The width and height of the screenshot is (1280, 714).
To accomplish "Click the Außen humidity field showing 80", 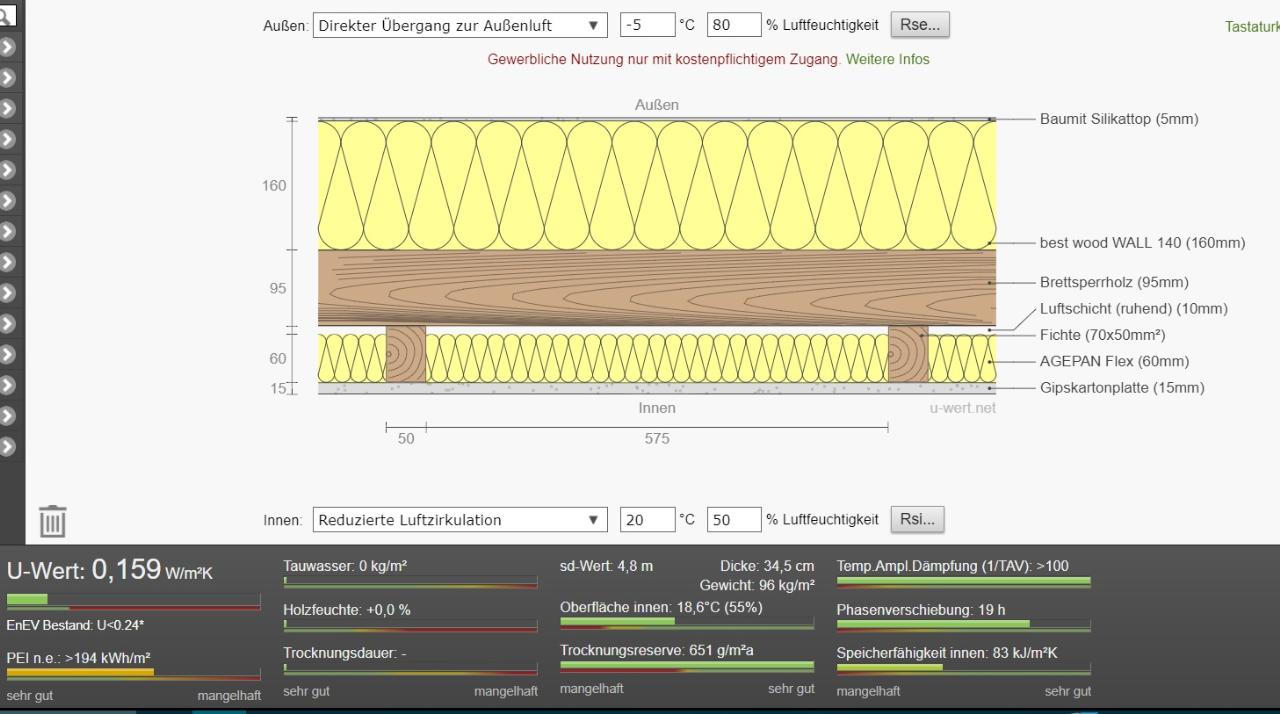I will (x=733, y=26).
